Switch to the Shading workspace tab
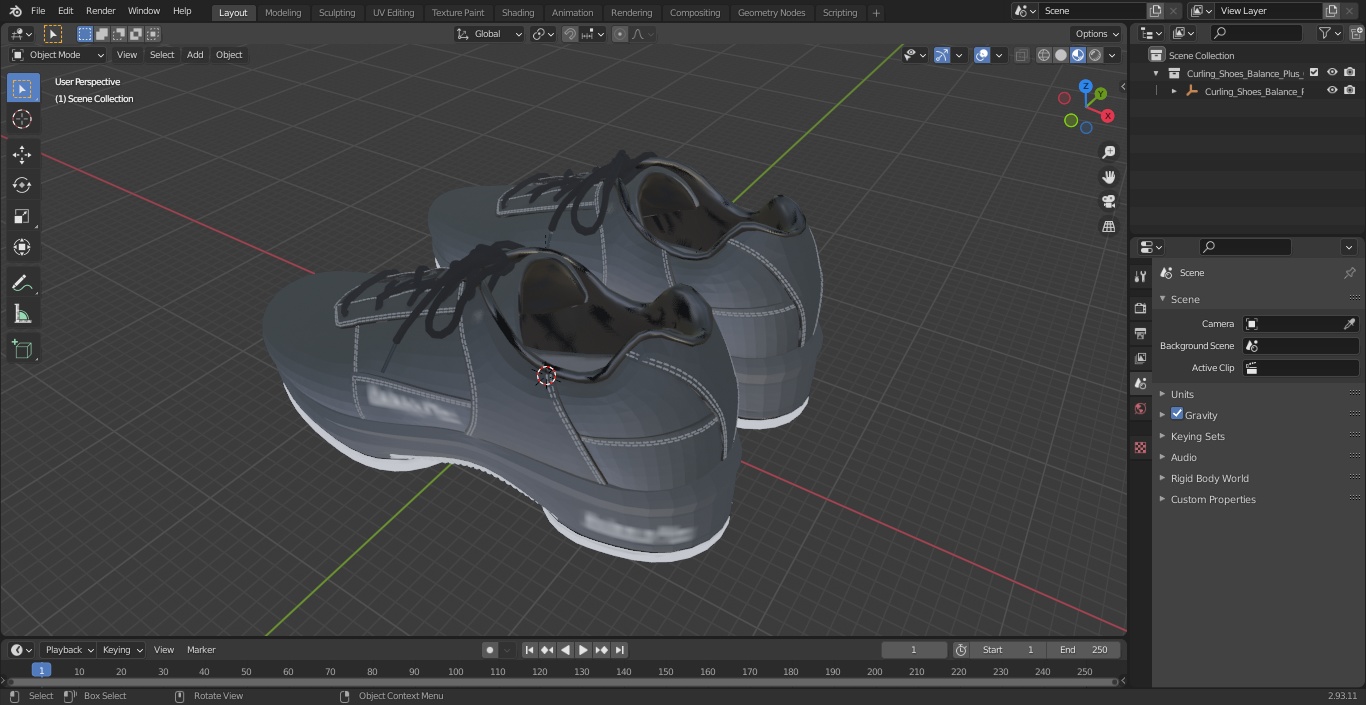 point(518,12)
